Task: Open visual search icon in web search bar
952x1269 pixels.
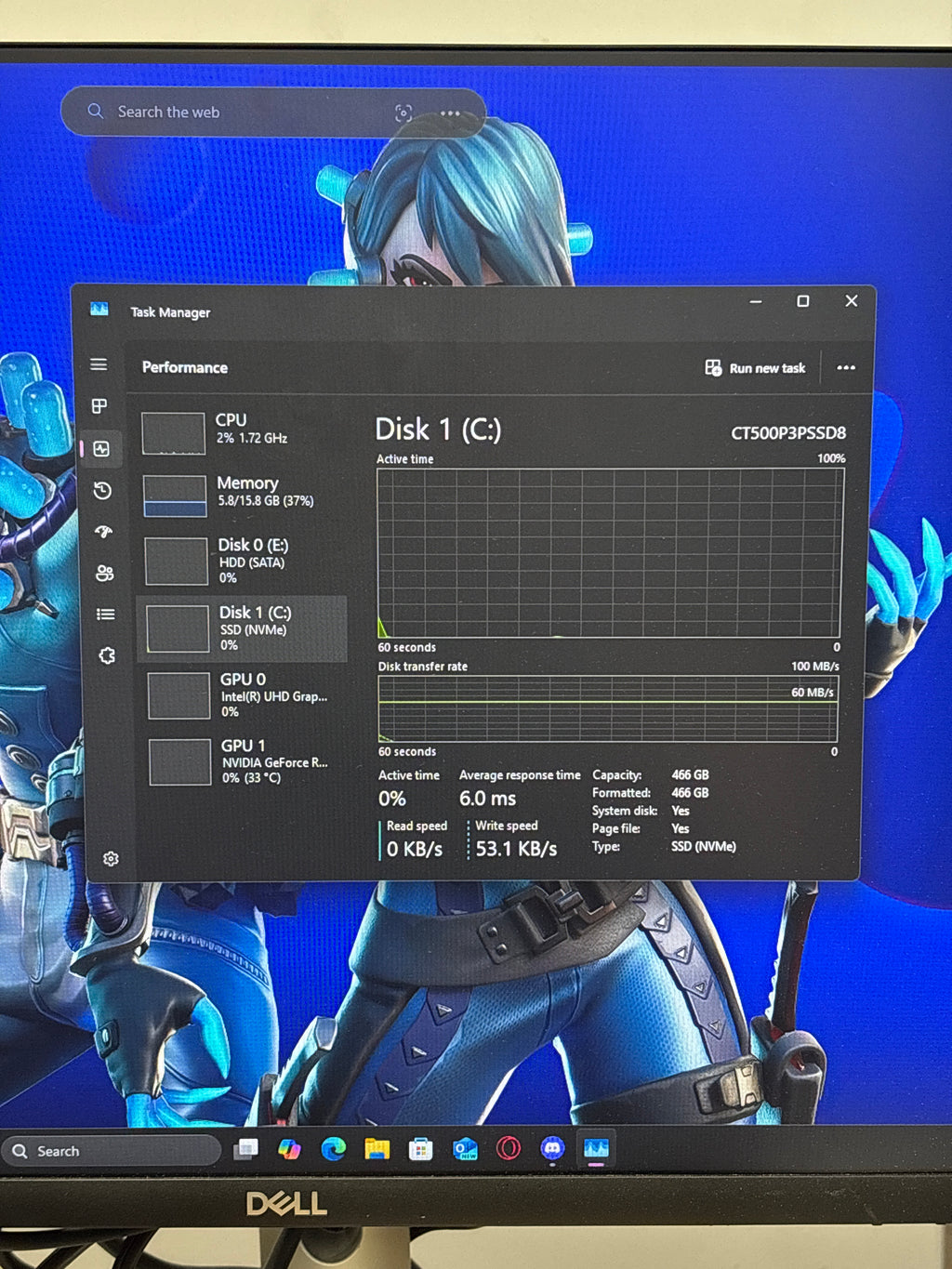Action: pyautogui.click(x=403, y=113)
